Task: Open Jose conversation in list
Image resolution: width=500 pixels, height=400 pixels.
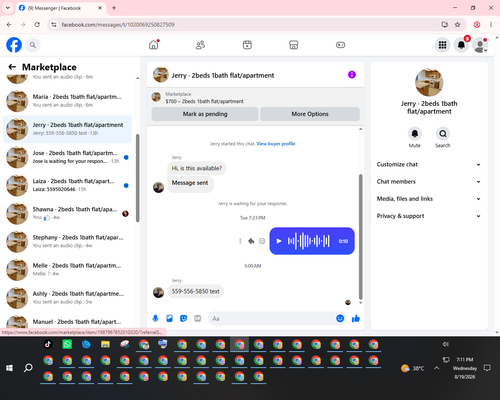Action: point(67,157)
